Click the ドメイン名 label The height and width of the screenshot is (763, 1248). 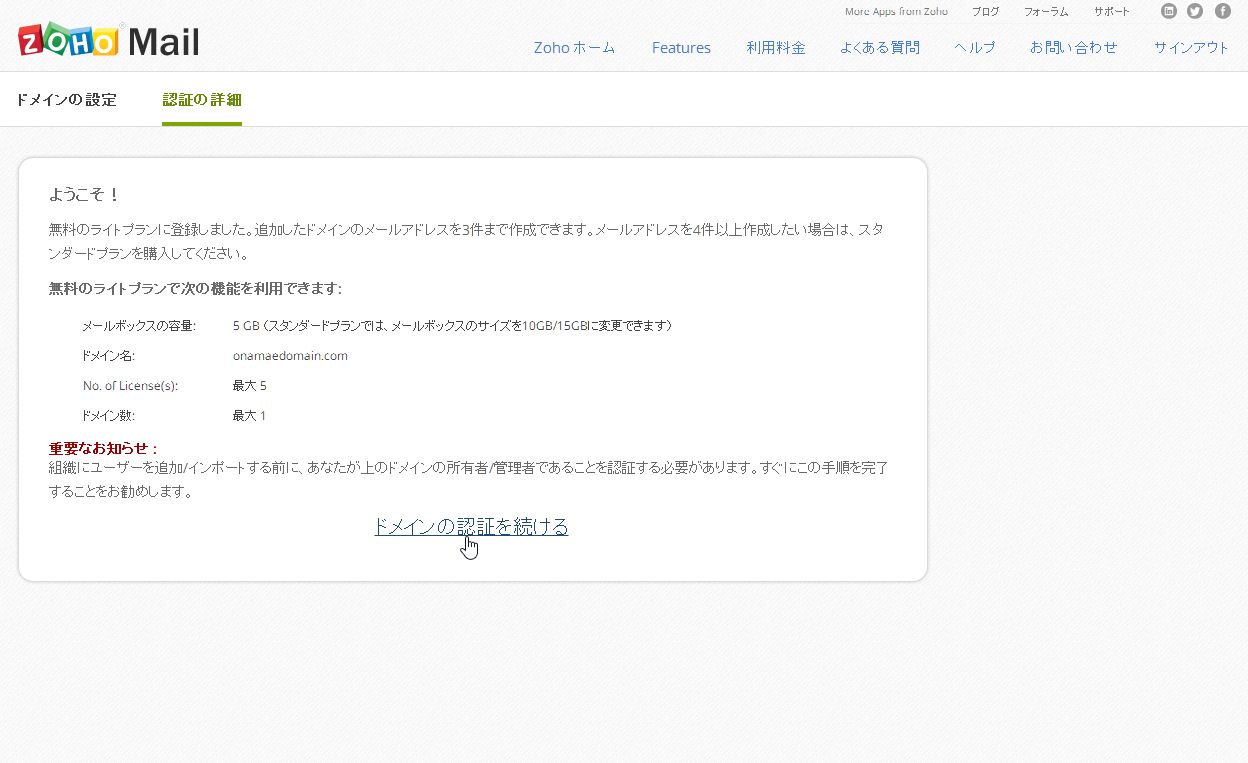[108, 356]
